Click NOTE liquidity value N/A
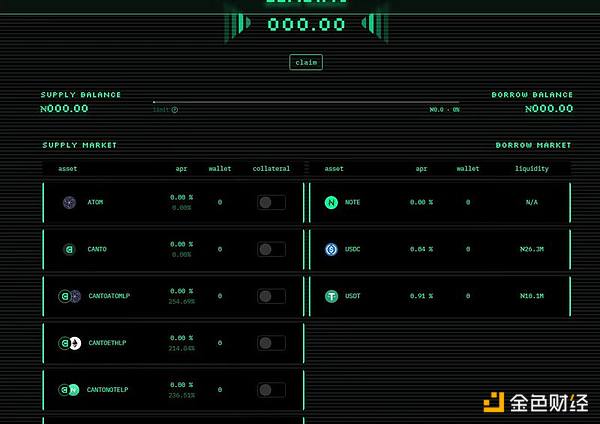Viewport: 600px width, 424px height. point(532,202)
